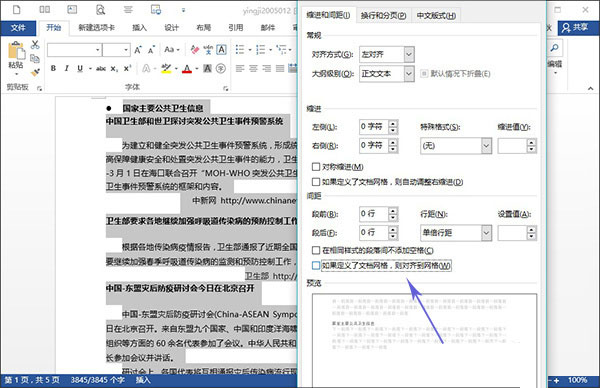Toggle 在相同样式的段落间不添加空格 checkbox
600x388 pixels.
(316, 250)
